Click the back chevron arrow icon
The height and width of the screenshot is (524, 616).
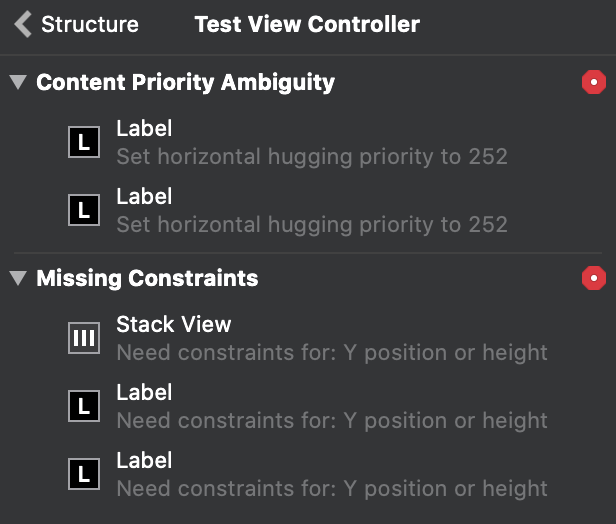coord(23,24)
